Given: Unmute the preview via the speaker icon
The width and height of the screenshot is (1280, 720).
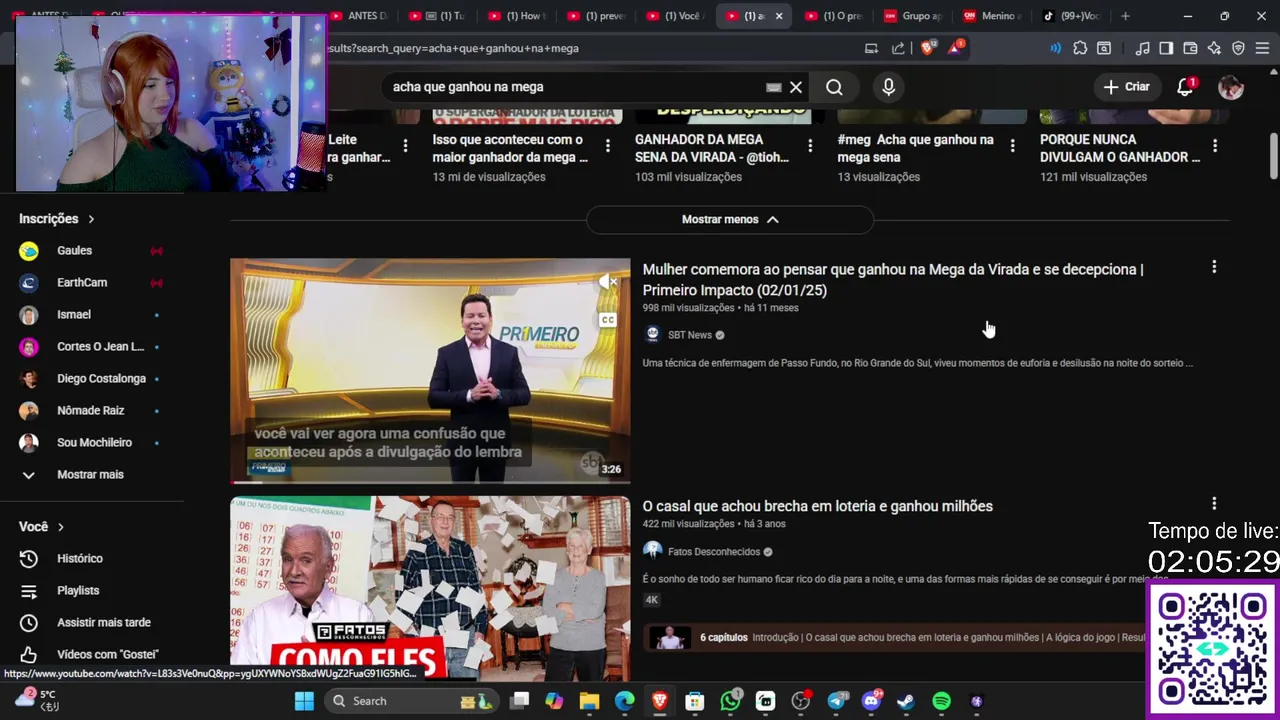Looking at the screenshot, I should (x=608, y=283).
